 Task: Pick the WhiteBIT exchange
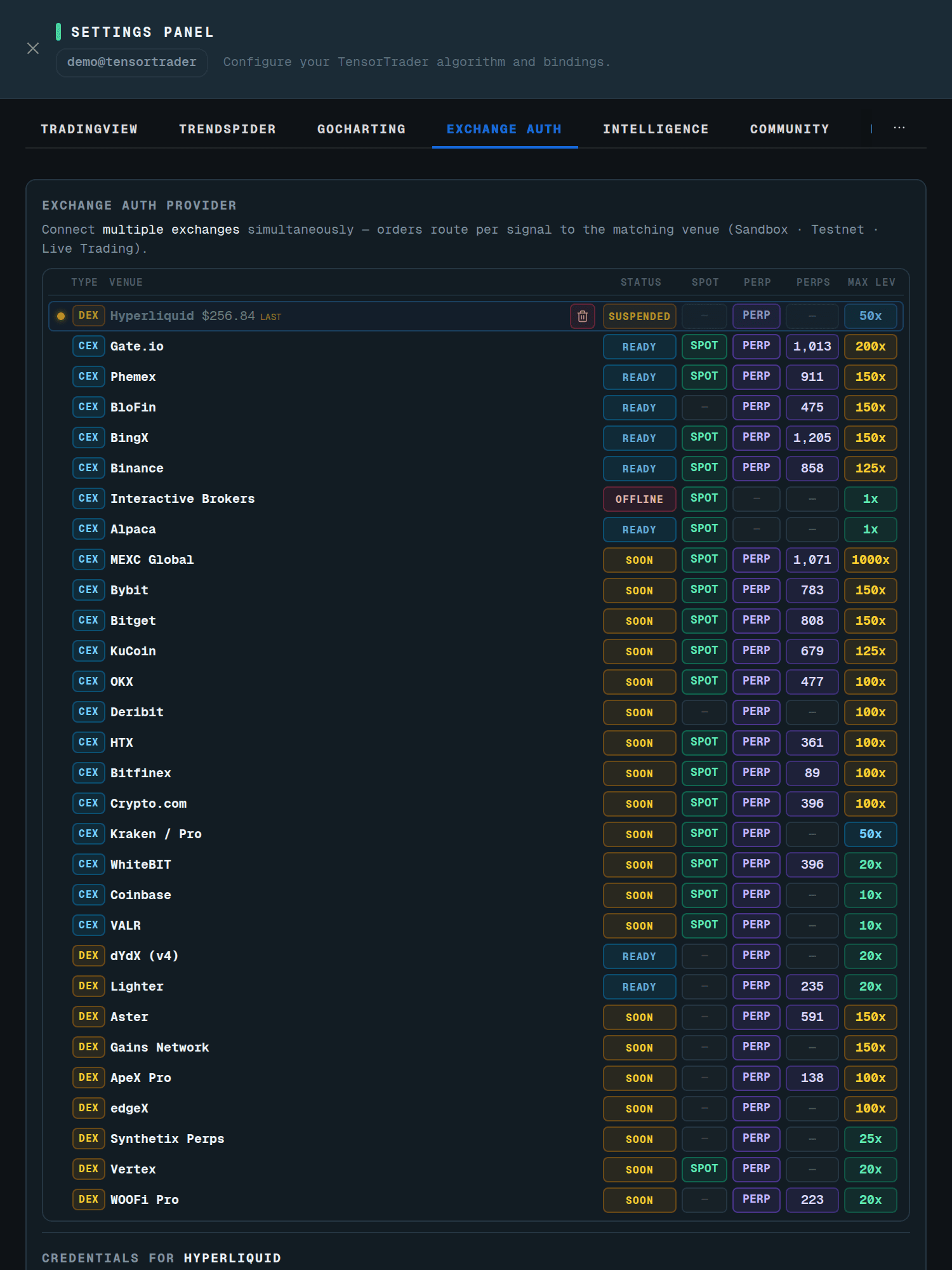tap(476, 865)
